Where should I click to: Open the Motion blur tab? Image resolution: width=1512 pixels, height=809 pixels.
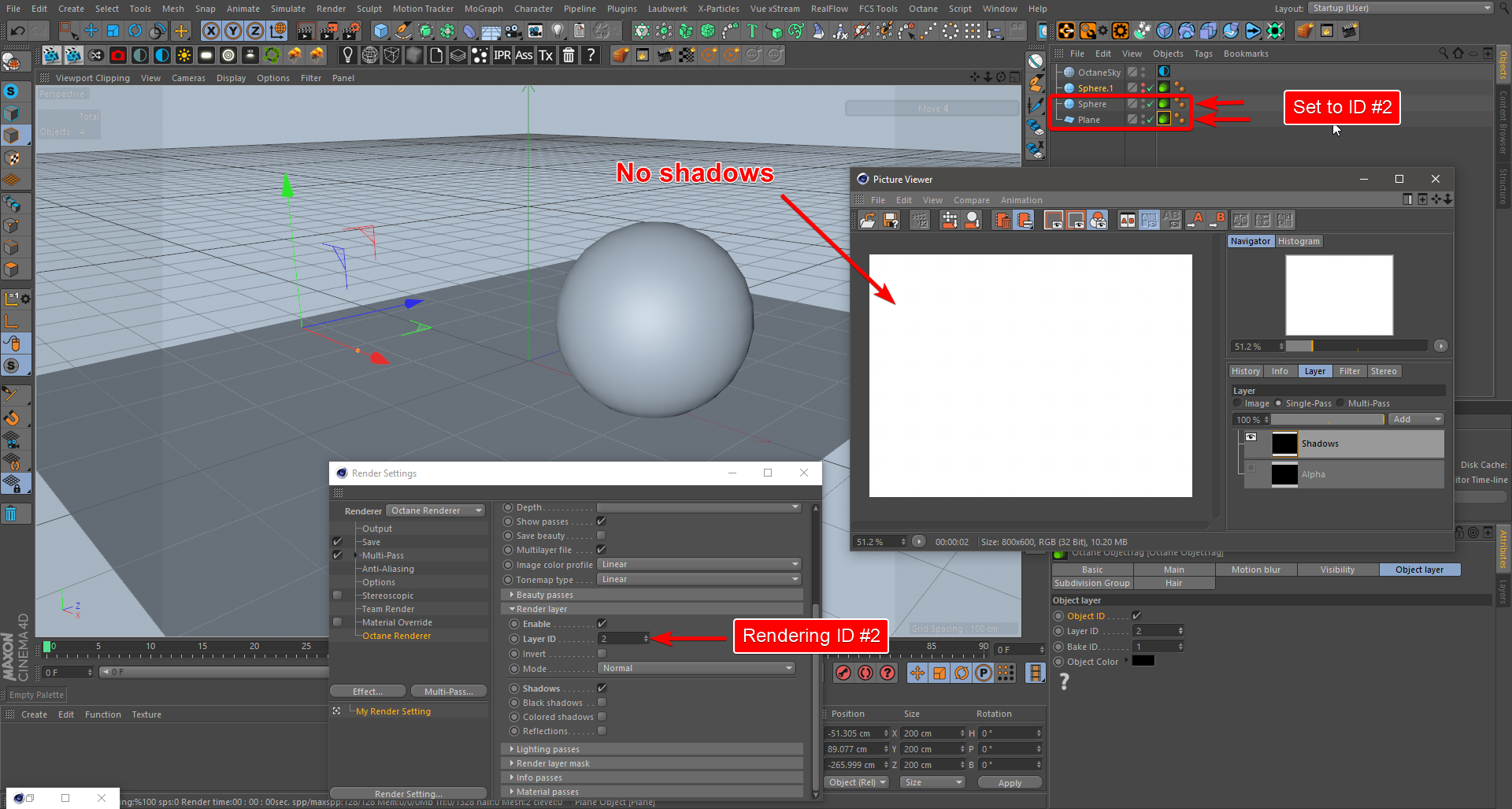(x=1256, y=570)
